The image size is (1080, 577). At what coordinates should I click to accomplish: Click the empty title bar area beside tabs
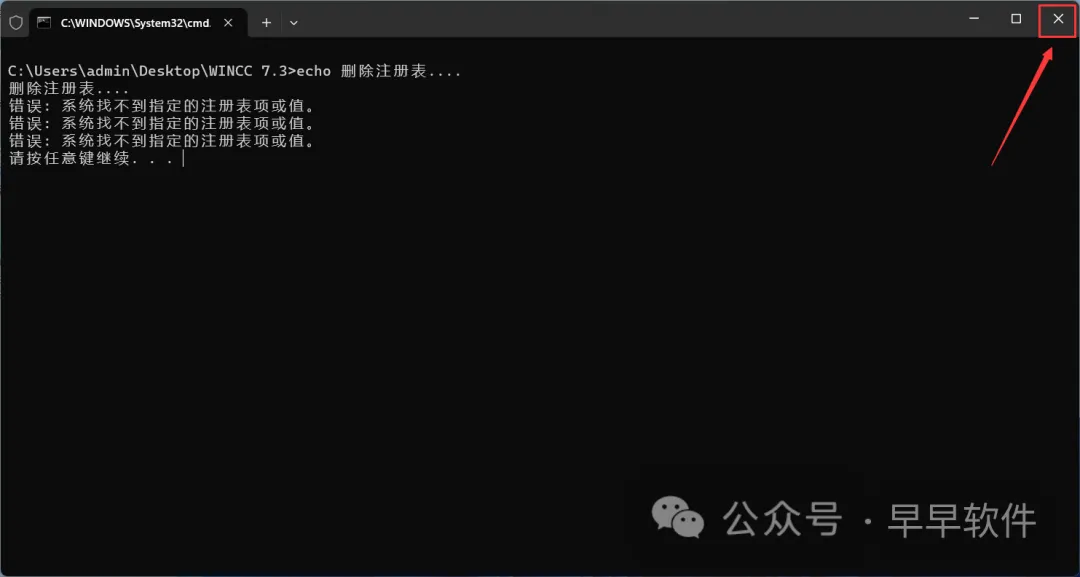pyautogui.click(x=620, y=21)
